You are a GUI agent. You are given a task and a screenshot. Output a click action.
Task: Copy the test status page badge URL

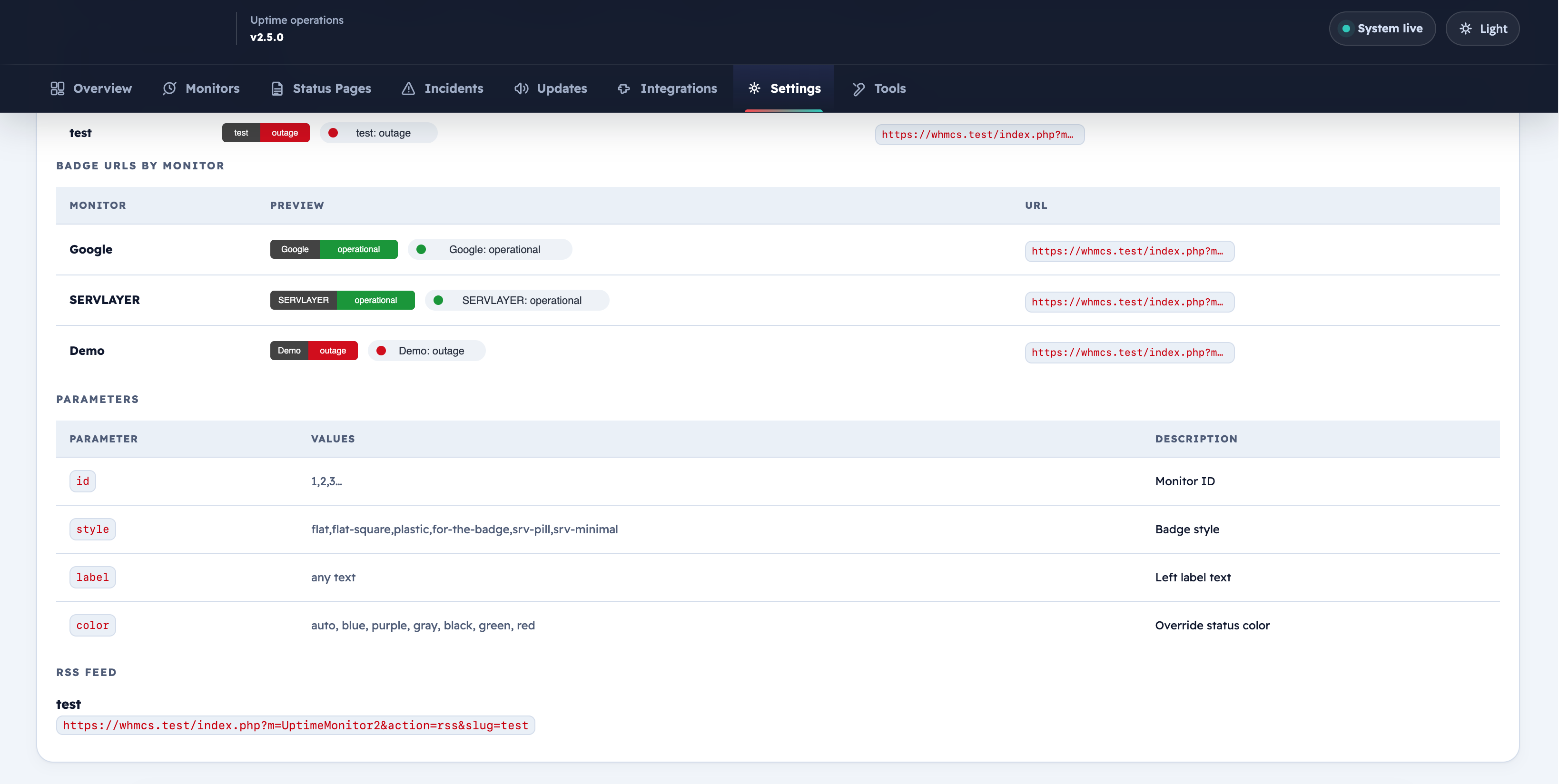pos(979,134)
